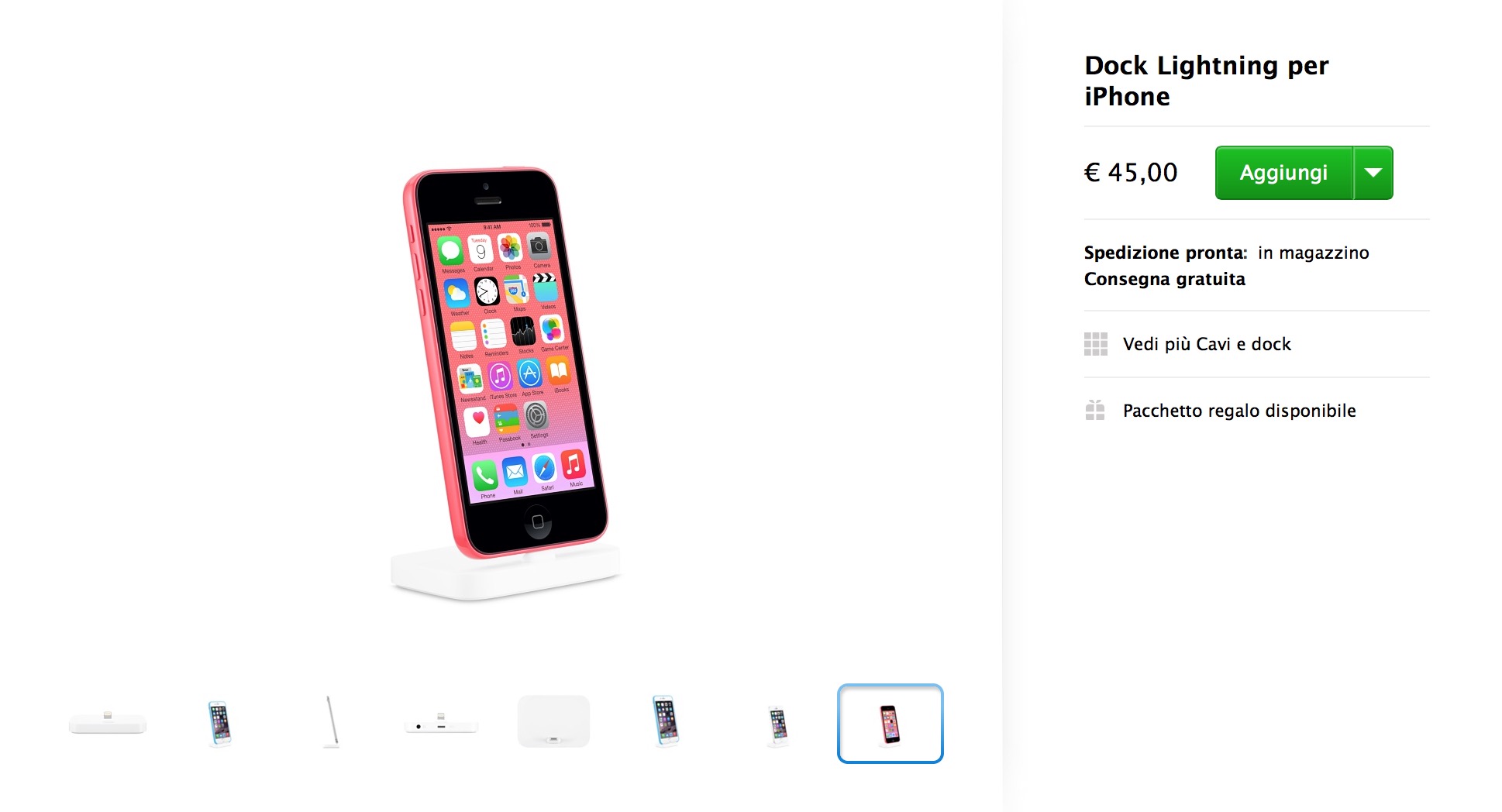Click the grid icon beside Cavi e dock

[x=1095, y=344]
